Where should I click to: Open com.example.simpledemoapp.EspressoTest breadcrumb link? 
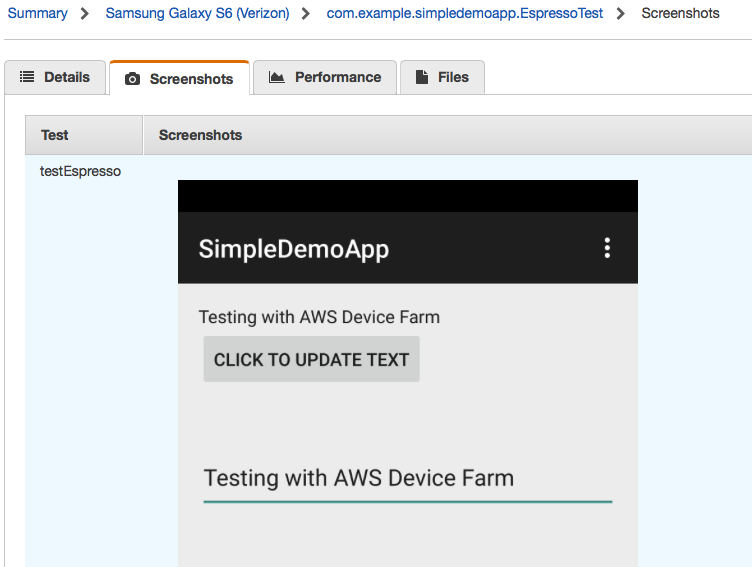pyautogui.click(x=464, y=13)
